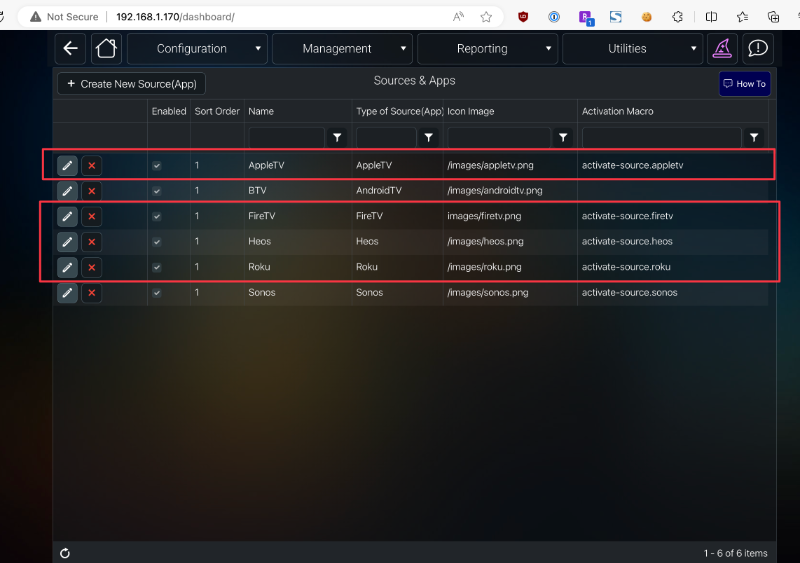Sort by the Enabled column header
The image size is (800, 563).
click(169, 111)
